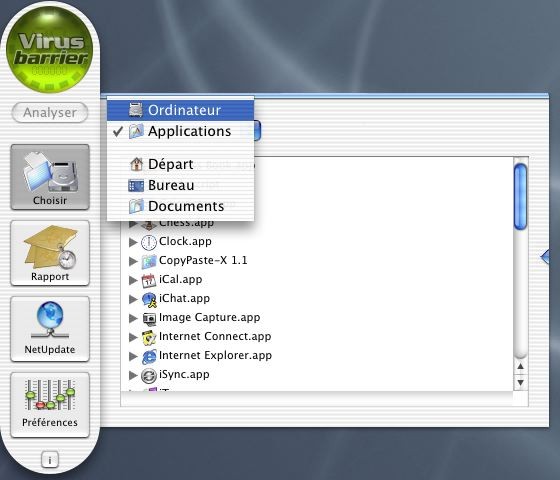This screenshot has height=480, width=560.
Task: Click the info 'i' button
Action: (50, 460)
